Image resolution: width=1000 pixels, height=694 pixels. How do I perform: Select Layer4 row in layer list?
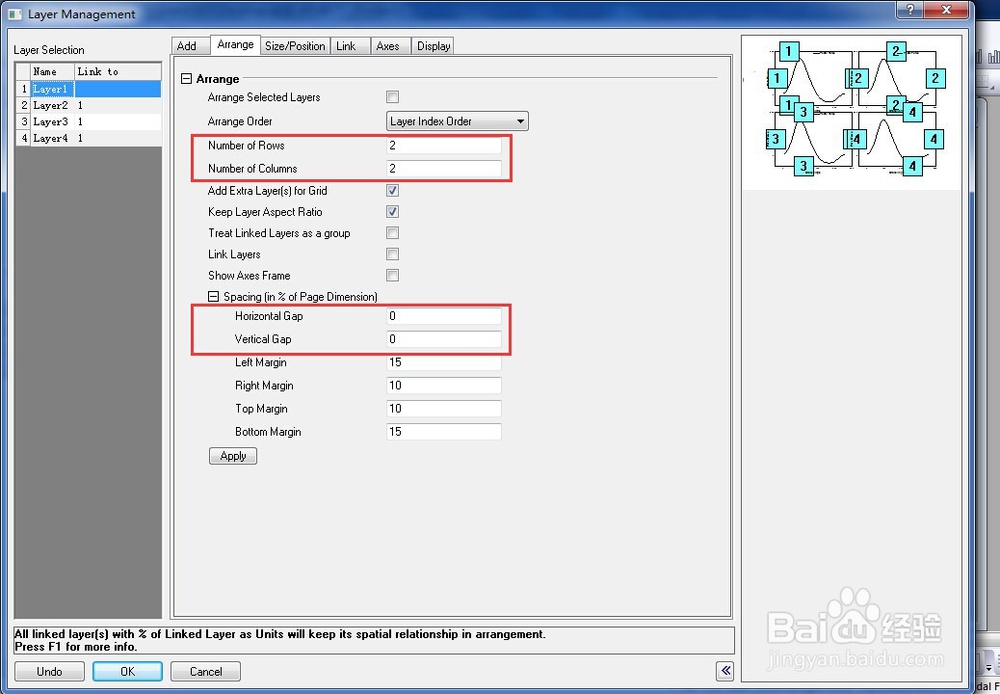coord(89,138)
